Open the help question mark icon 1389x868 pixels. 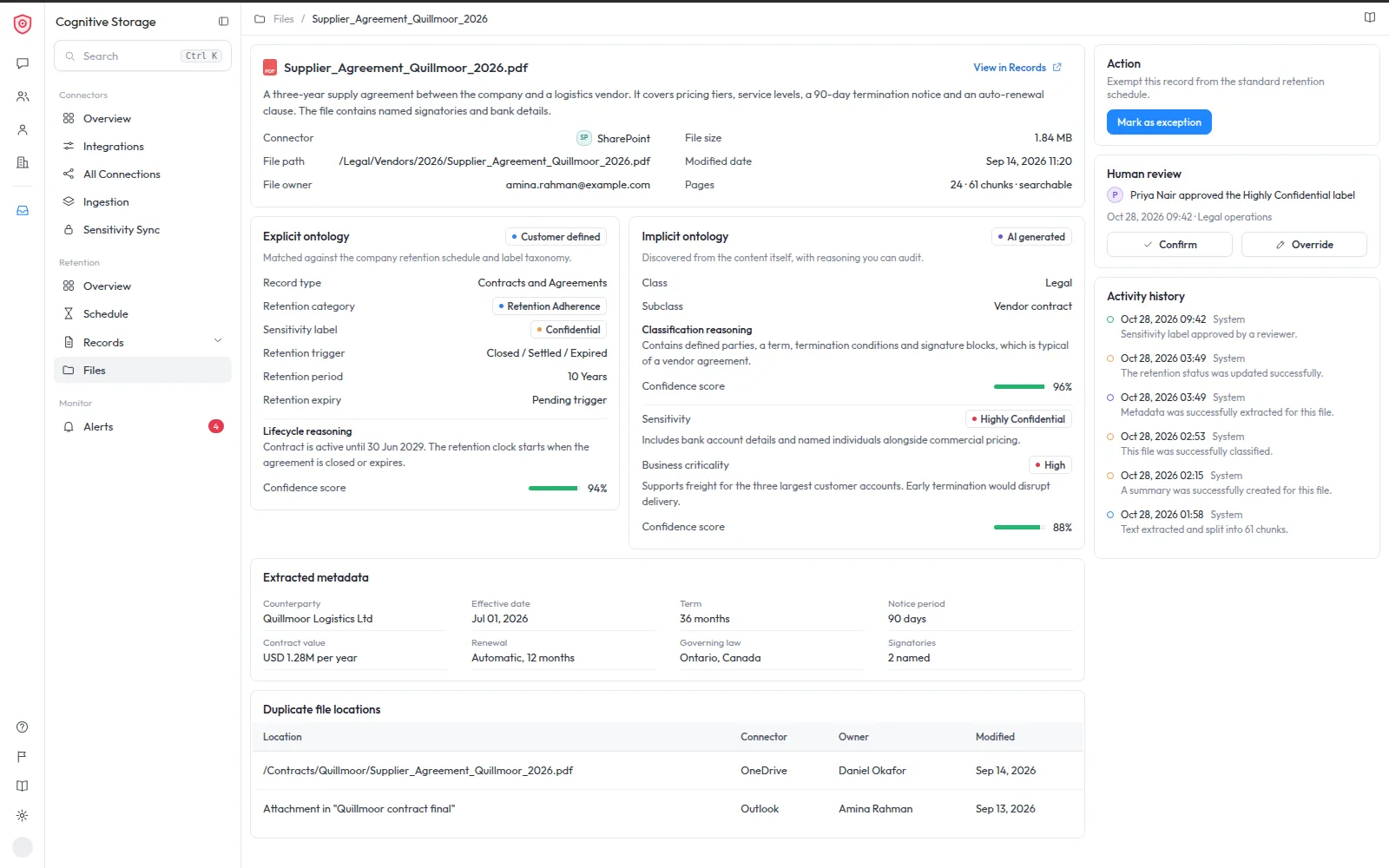click(23, 727)
